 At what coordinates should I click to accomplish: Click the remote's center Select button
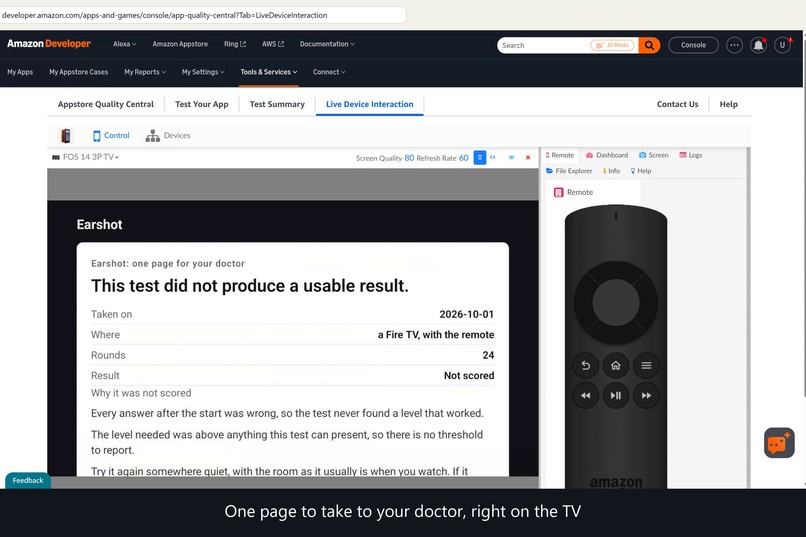click(x=616, y=303)
